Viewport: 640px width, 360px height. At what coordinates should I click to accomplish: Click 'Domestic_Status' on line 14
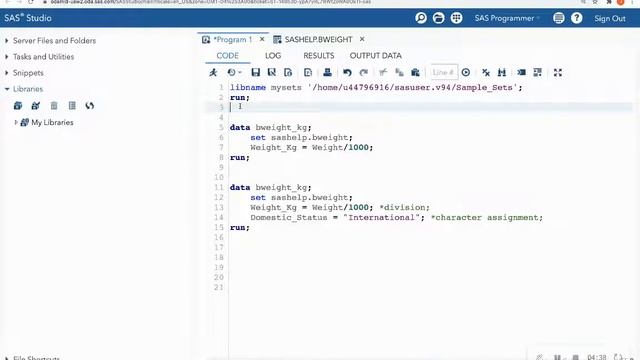(289, 218)
